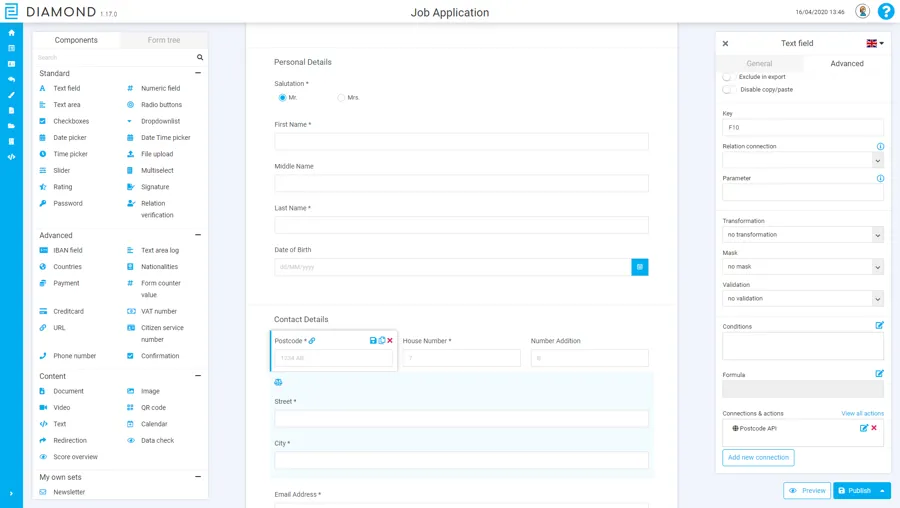900x508 pixels.
Task: Expand the Validation dropdown
Action: 803,299
